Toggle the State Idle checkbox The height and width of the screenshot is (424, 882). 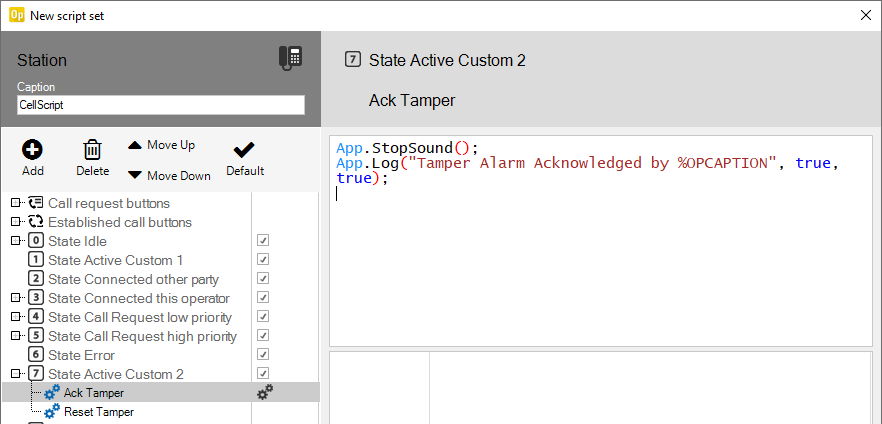[263, 241]
